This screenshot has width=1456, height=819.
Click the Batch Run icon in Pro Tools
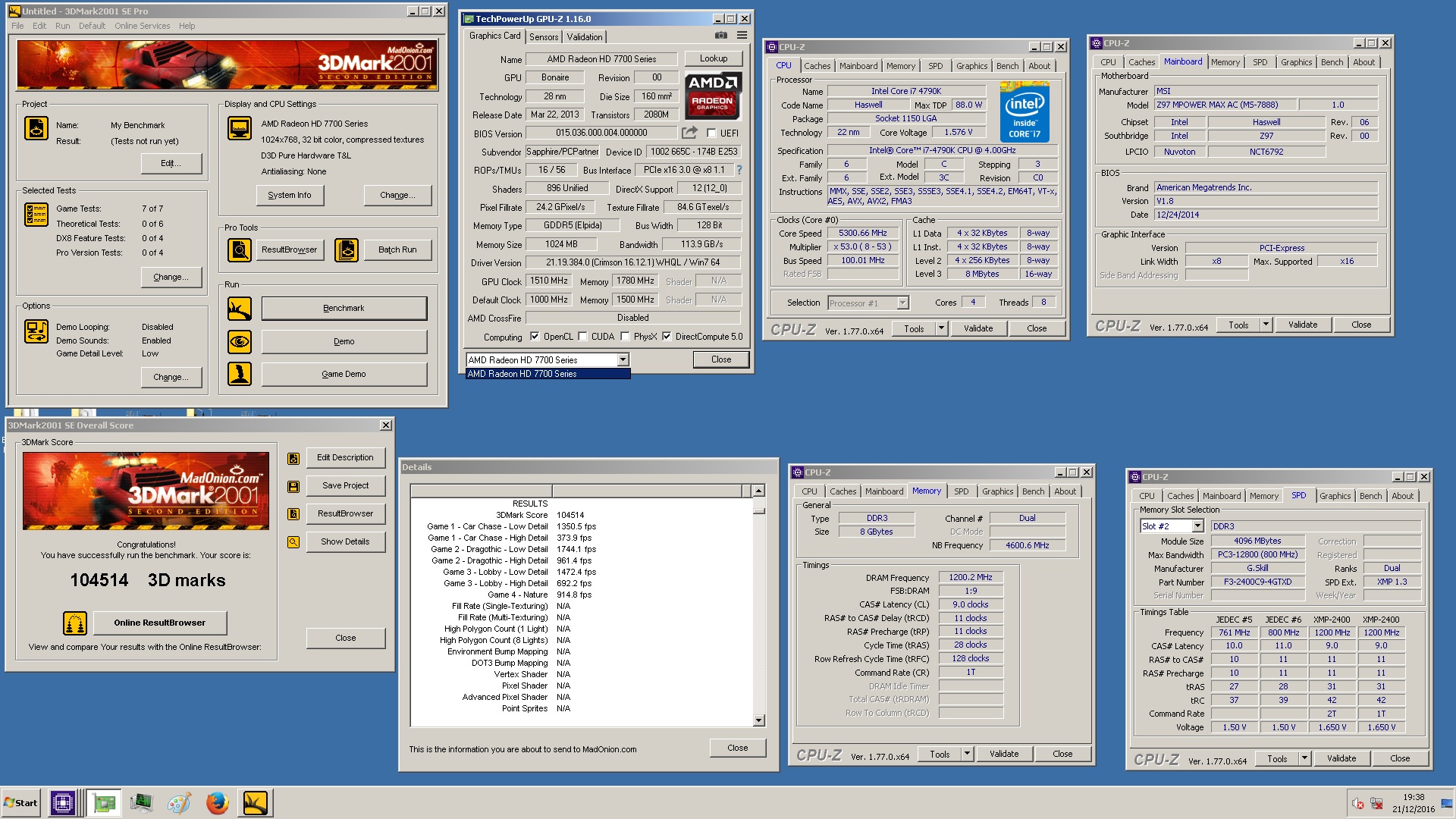(347, 249)
